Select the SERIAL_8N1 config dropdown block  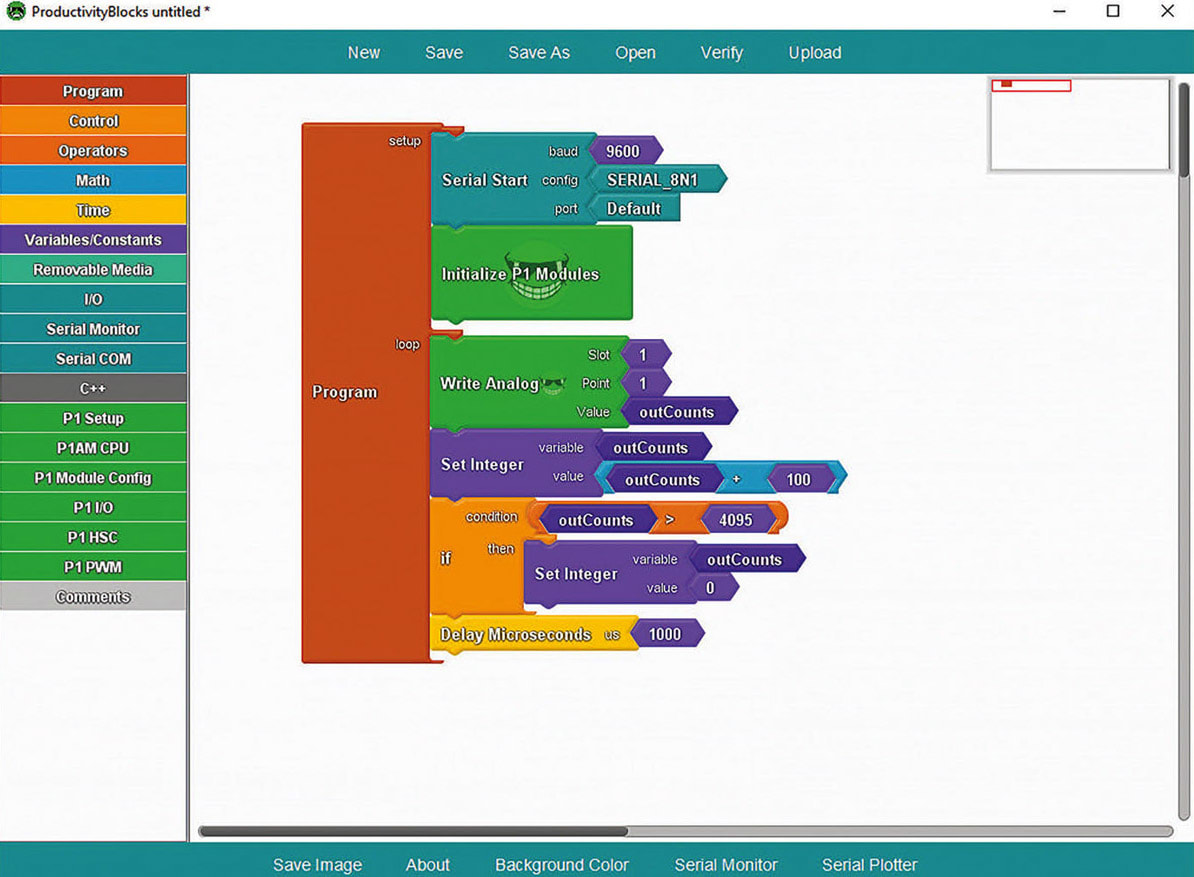(x=658, y=180)
